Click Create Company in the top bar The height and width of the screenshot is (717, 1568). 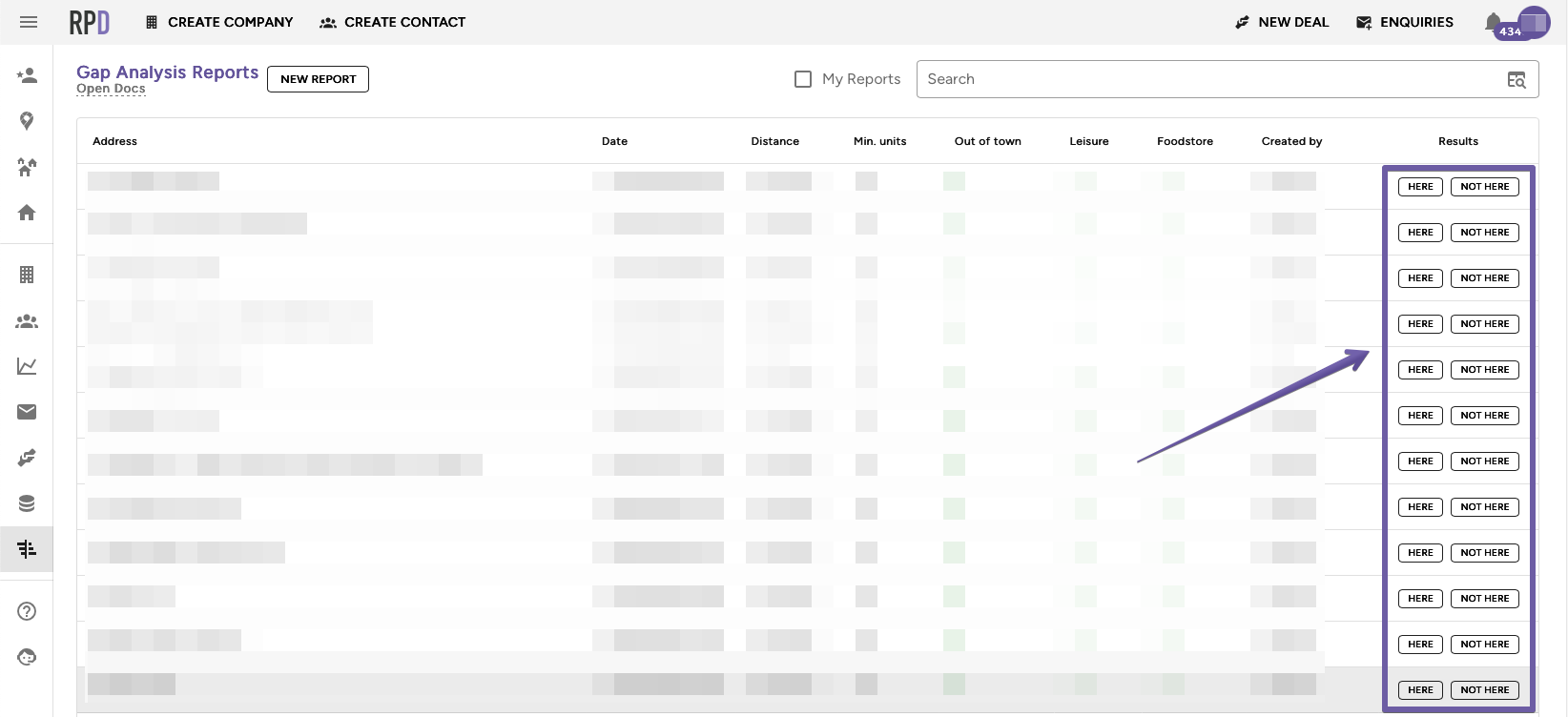pyautogui.click(x=219, y=22)
